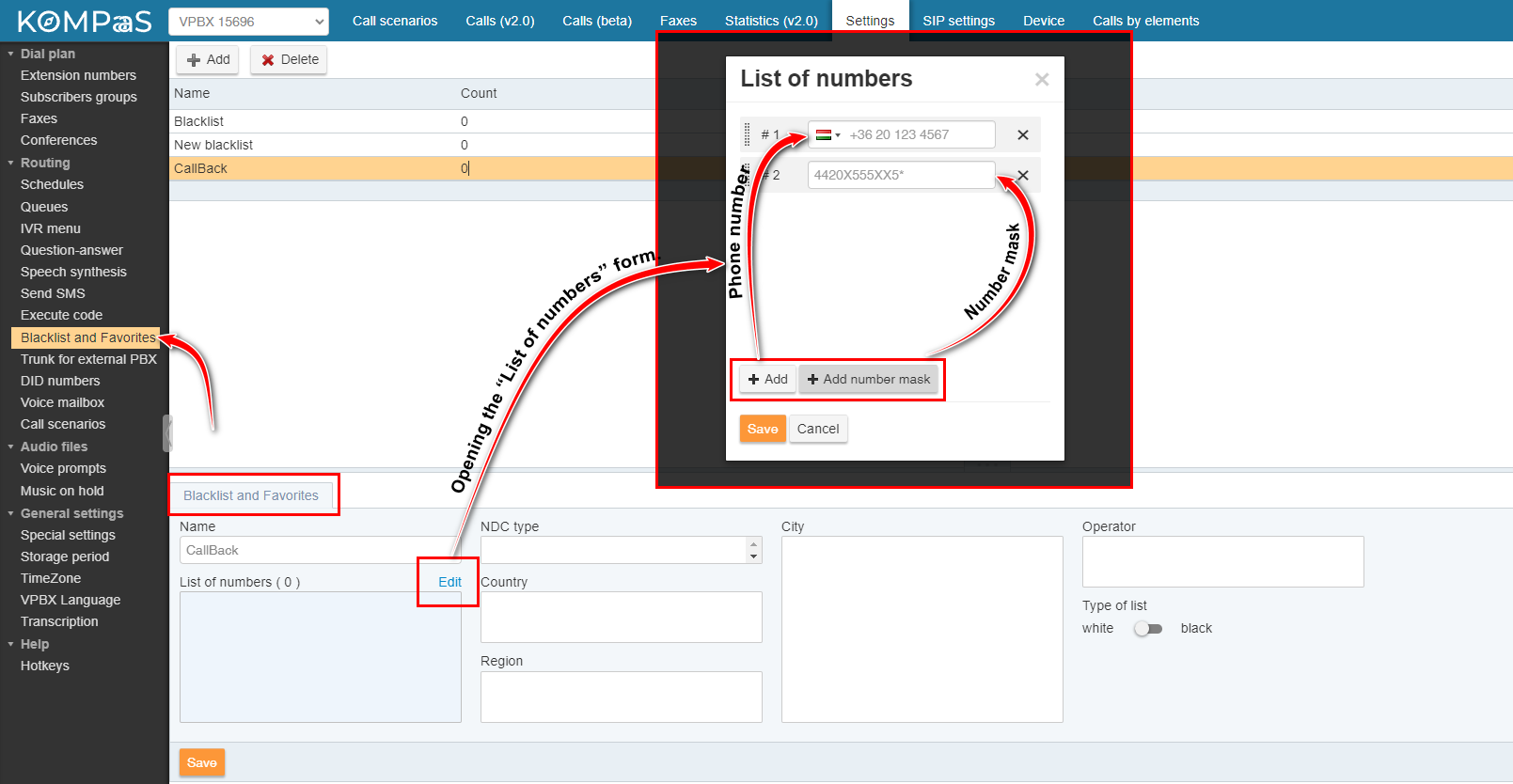The image size is (1513, 784).
Task: Open Music on hold settings
Action: pyautogui.click(x=62, y=491)
